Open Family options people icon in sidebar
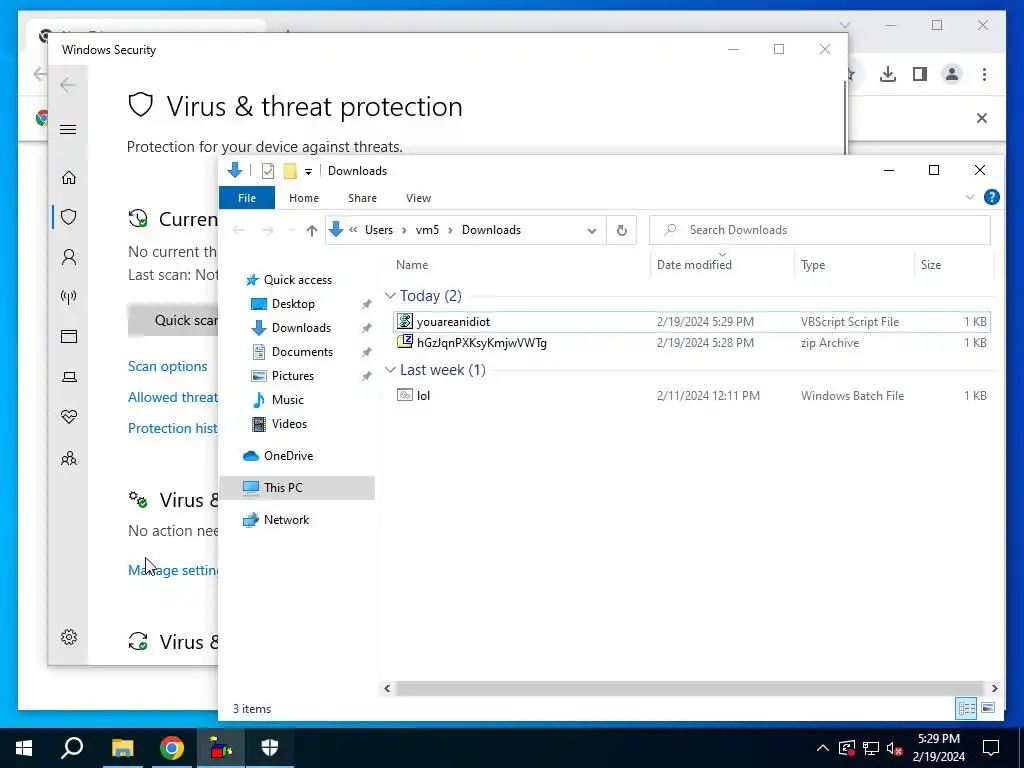Screen dimensions: 1024x768 (x=69, y=458)
